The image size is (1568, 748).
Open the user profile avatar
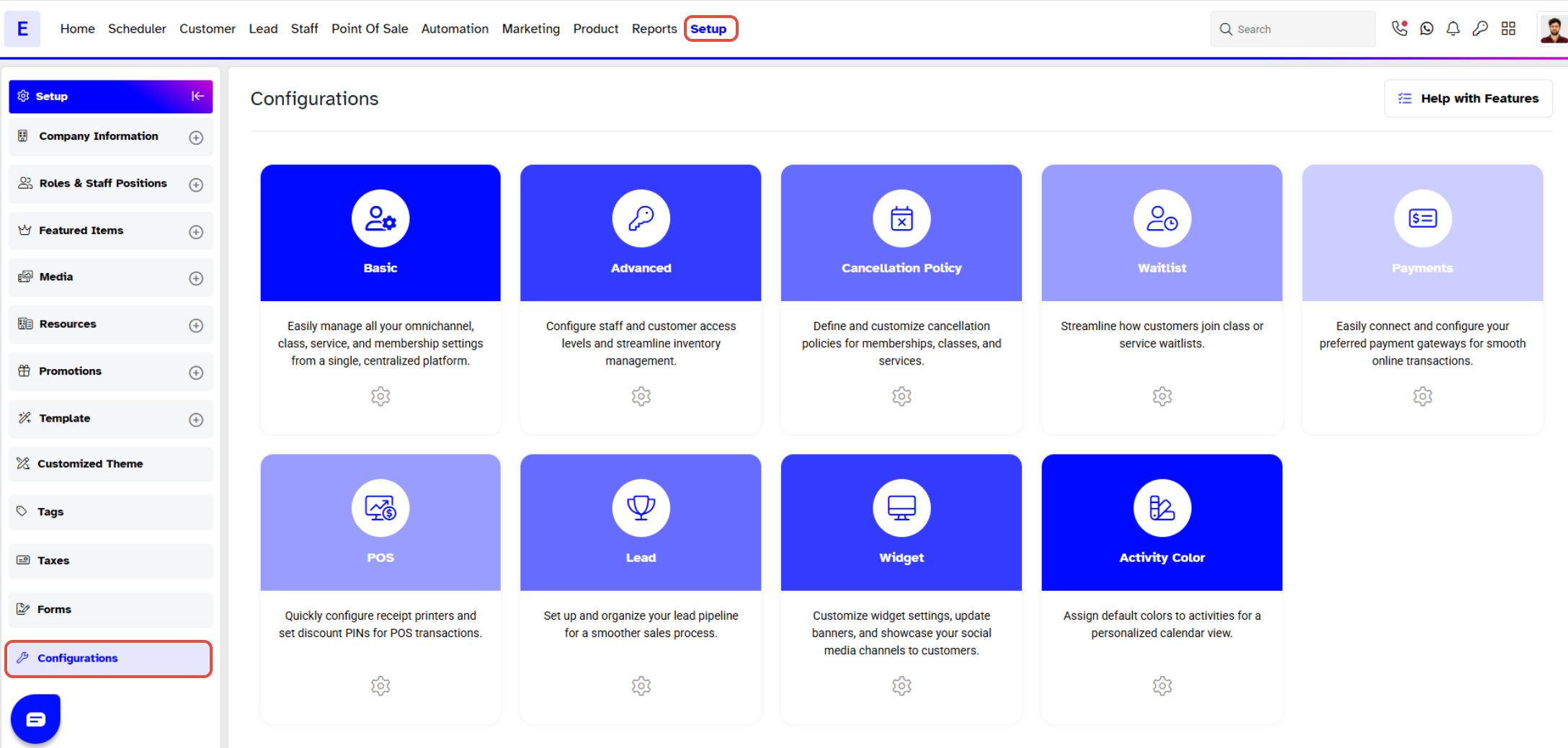pos(1553,29)
